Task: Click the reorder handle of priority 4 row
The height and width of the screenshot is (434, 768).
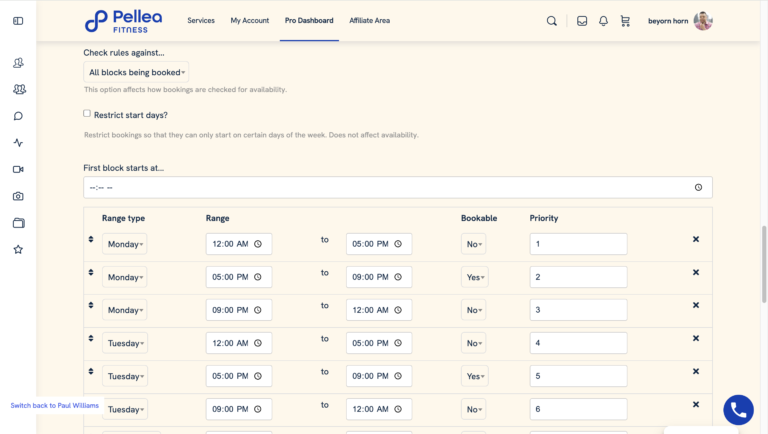Action: (x=91, y=338)
